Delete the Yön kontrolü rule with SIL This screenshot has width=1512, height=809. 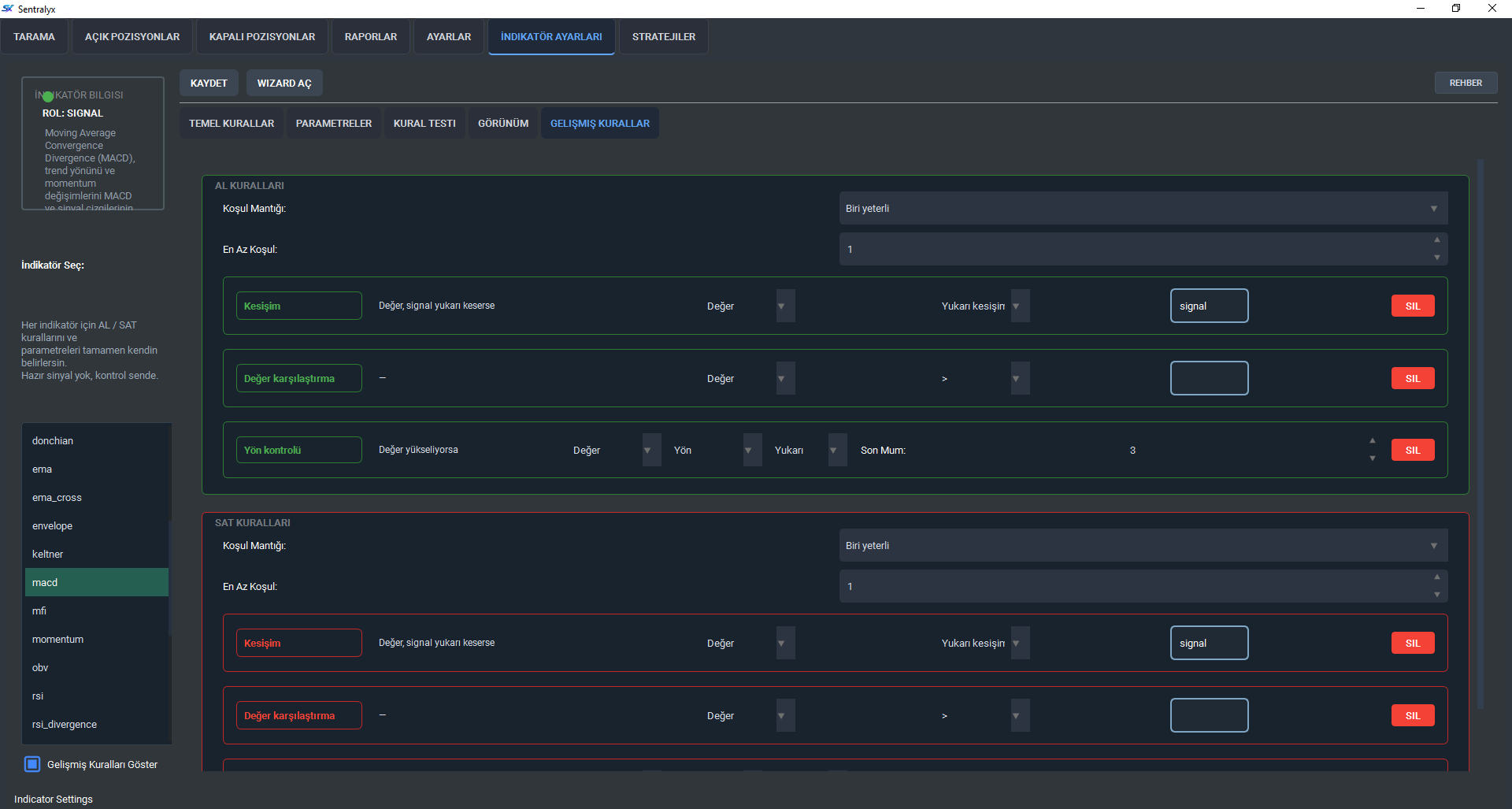1413,451
